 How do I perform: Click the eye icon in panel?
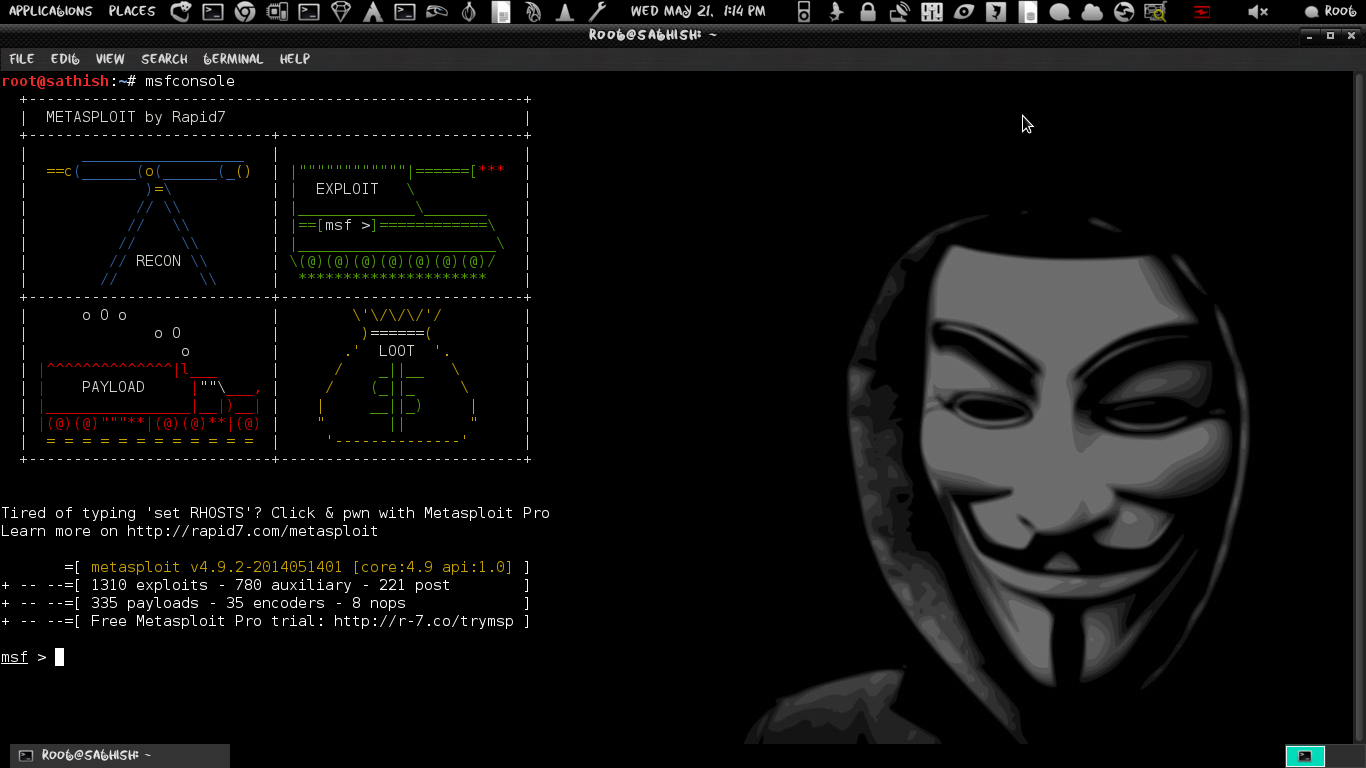964,12
